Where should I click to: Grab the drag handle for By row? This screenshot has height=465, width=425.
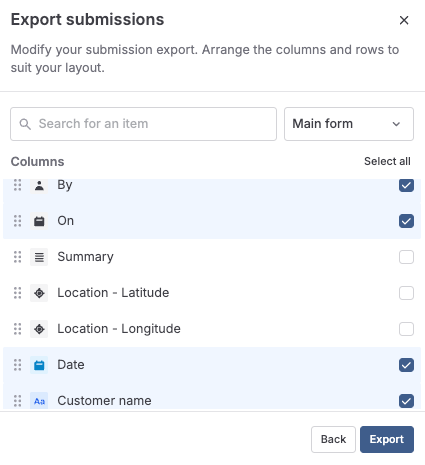click(17, 185)
